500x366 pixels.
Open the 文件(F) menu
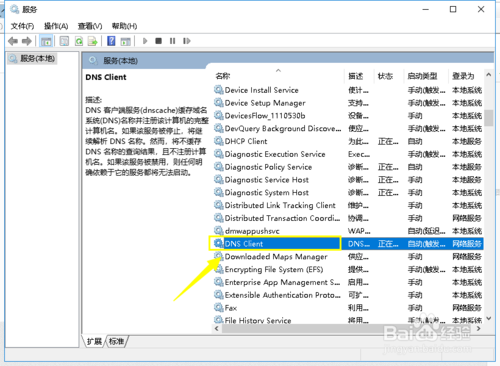[x=22, y=26]
